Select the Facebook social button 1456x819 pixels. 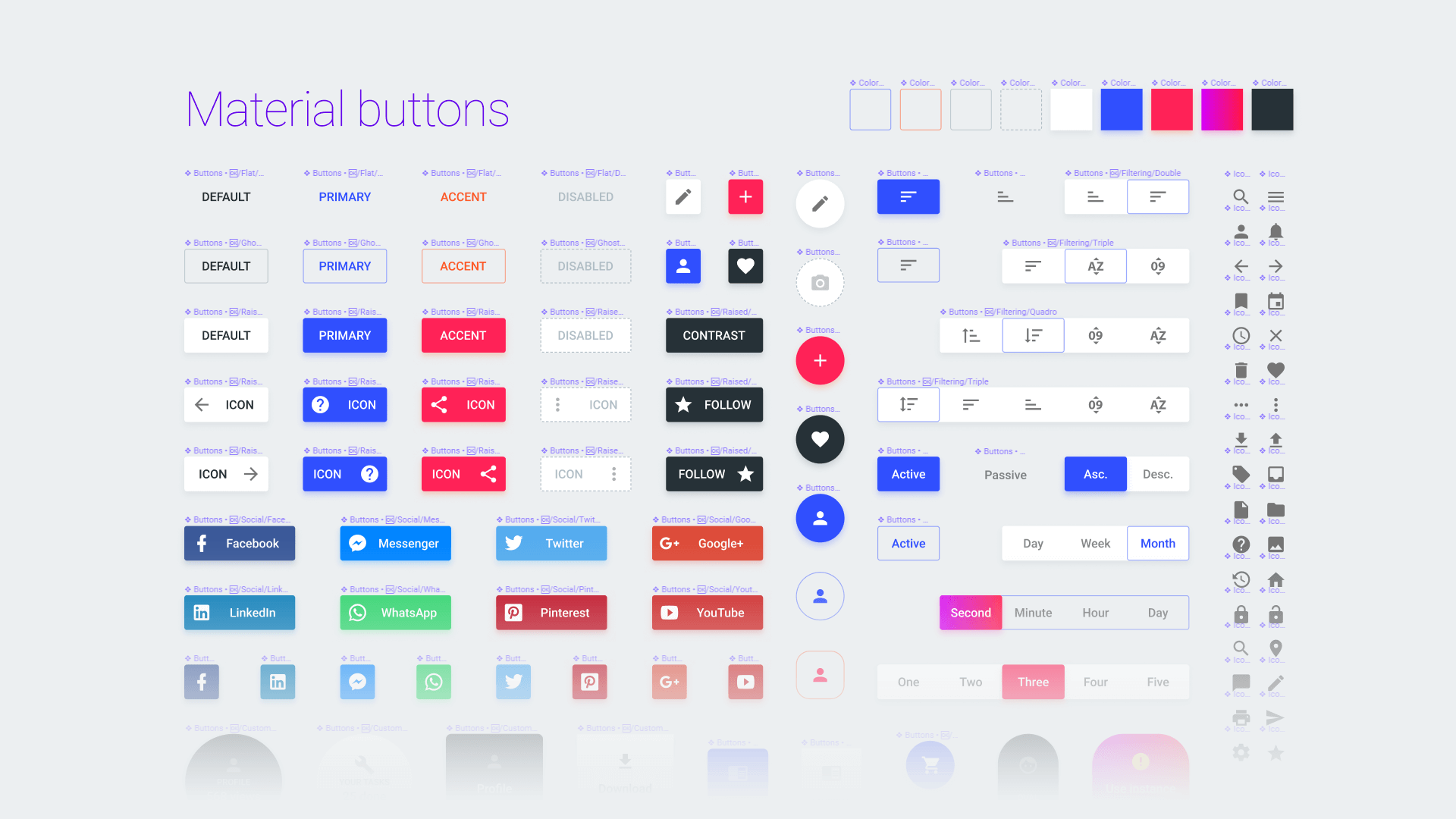pos(240,543)
